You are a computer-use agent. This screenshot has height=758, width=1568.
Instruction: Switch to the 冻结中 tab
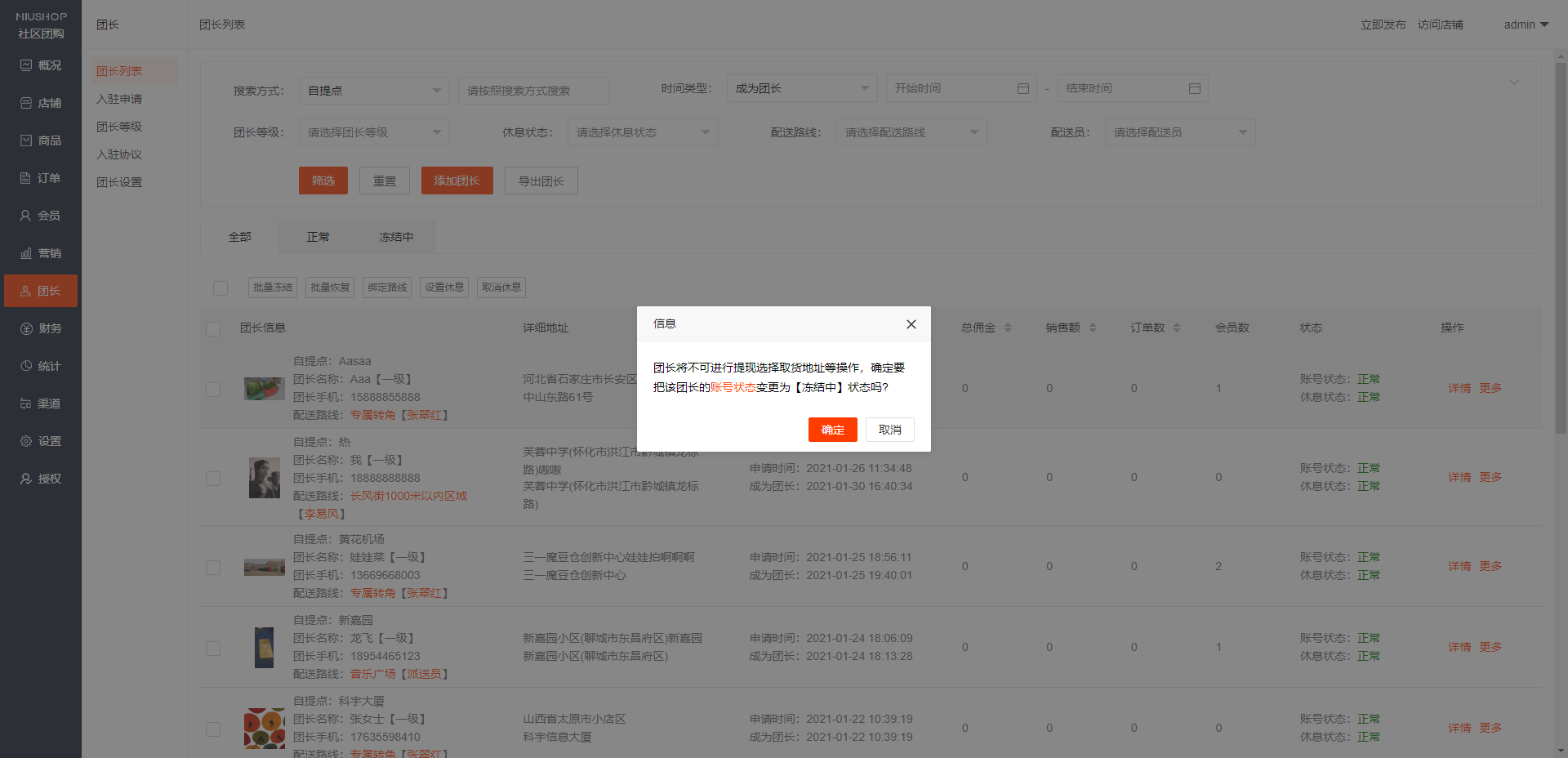[x=396, y=237]
